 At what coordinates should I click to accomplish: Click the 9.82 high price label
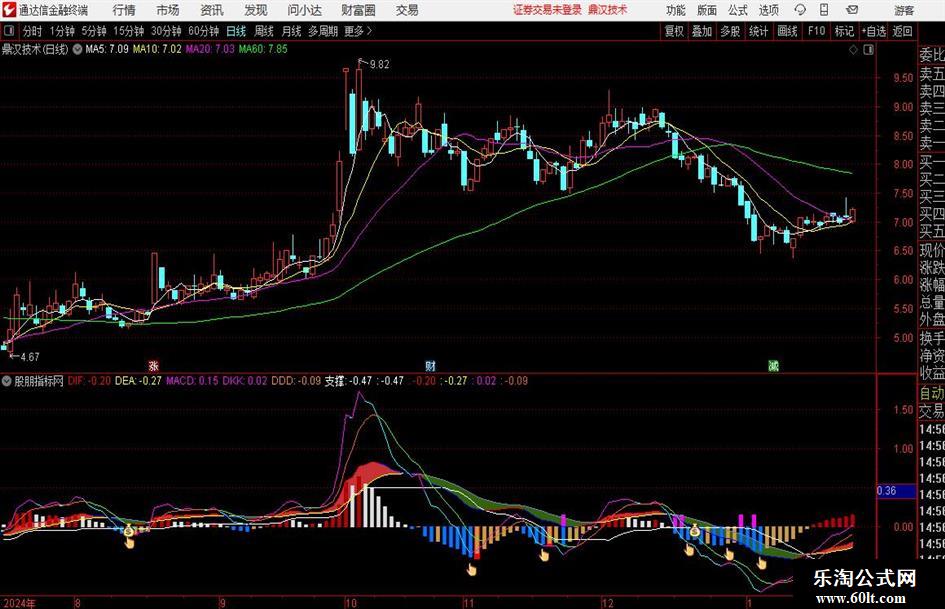tap(379, 65)
